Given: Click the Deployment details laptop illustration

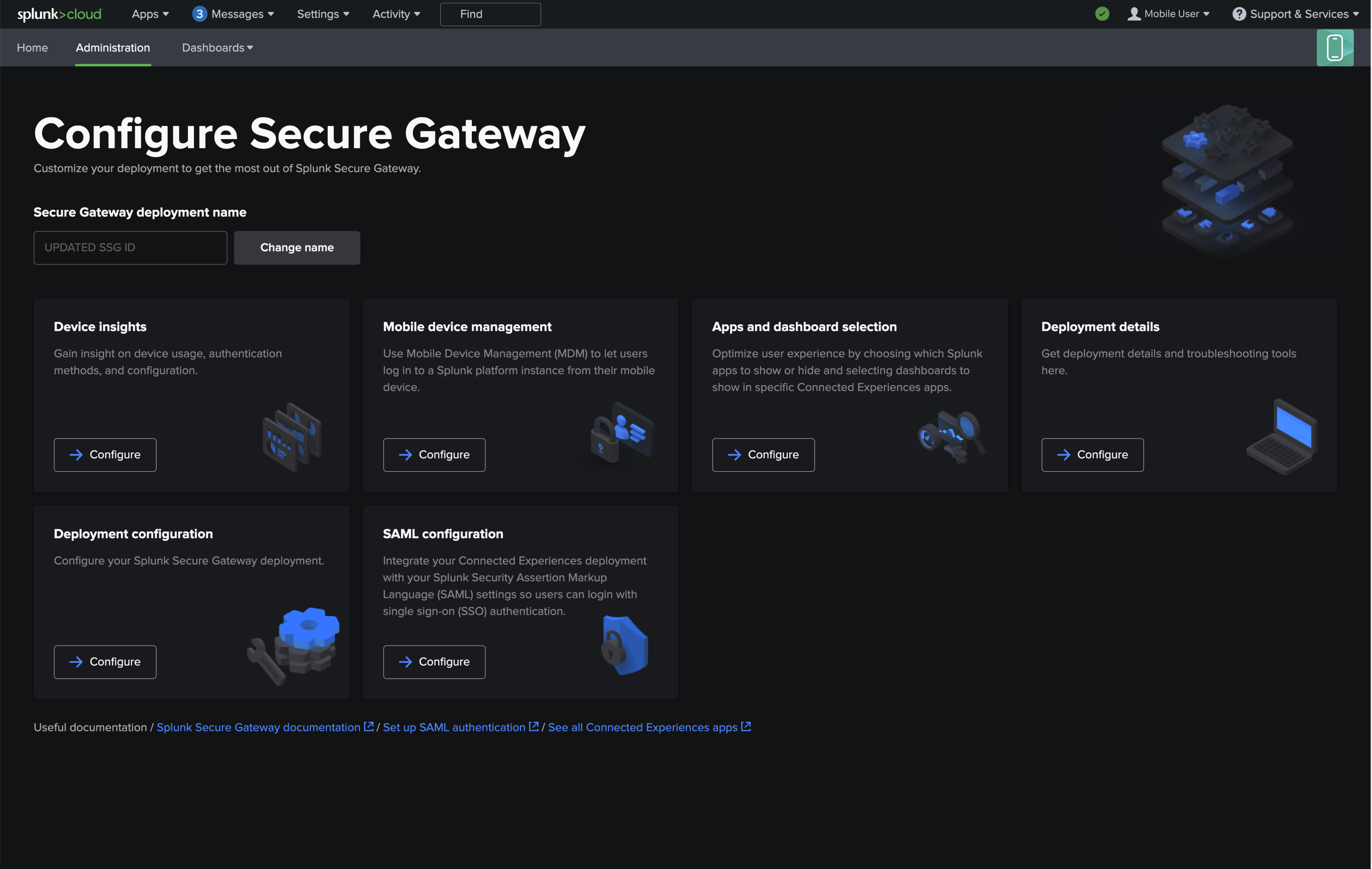Looking at the screenshot, I should 1282,436.
